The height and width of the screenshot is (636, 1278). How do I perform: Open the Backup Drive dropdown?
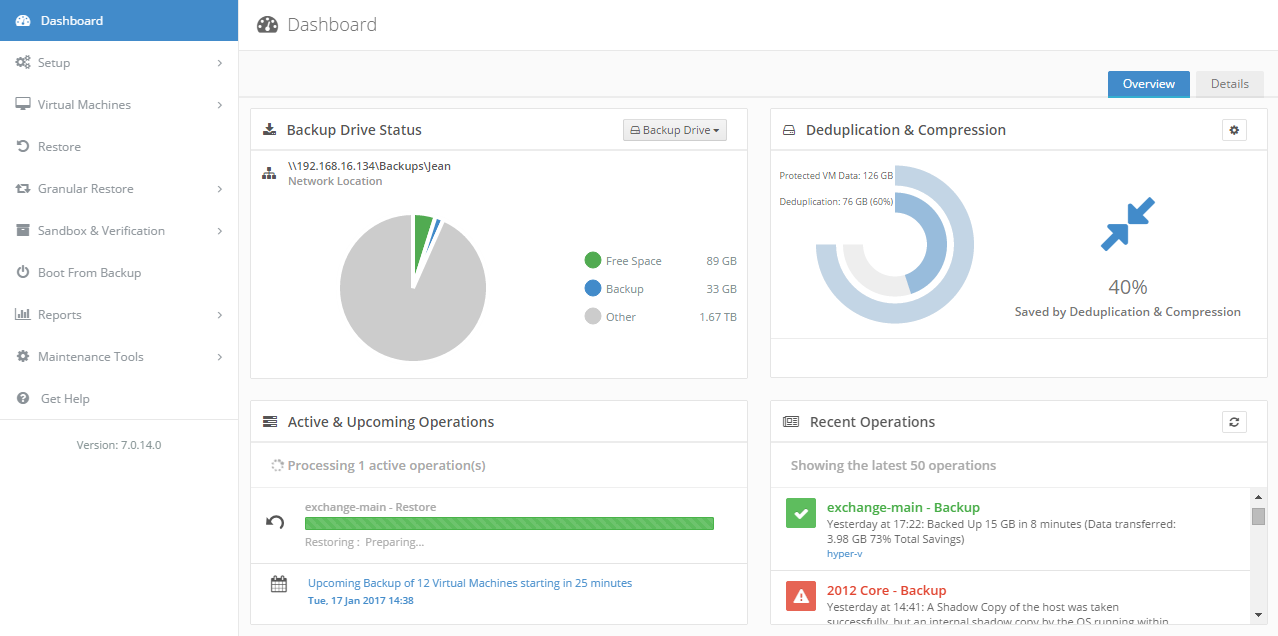coord(674,130)
